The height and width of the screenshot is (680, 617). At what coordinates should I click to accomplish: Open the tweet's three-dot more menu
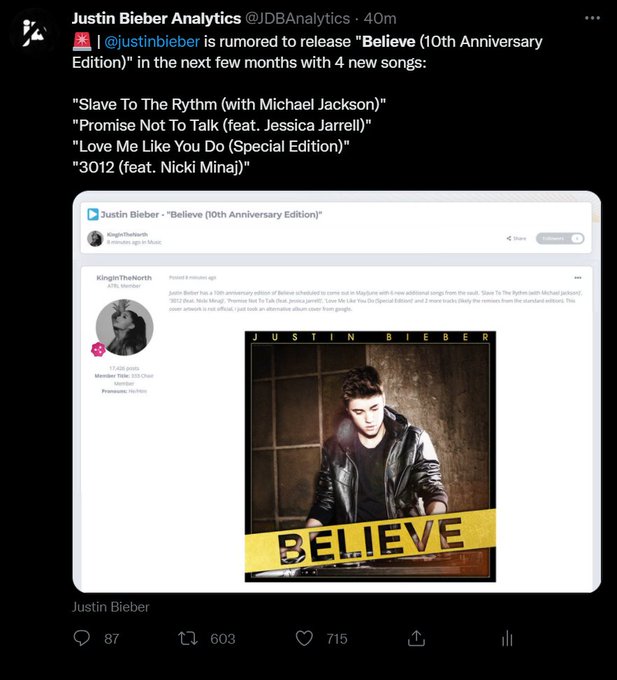[592, 18]
